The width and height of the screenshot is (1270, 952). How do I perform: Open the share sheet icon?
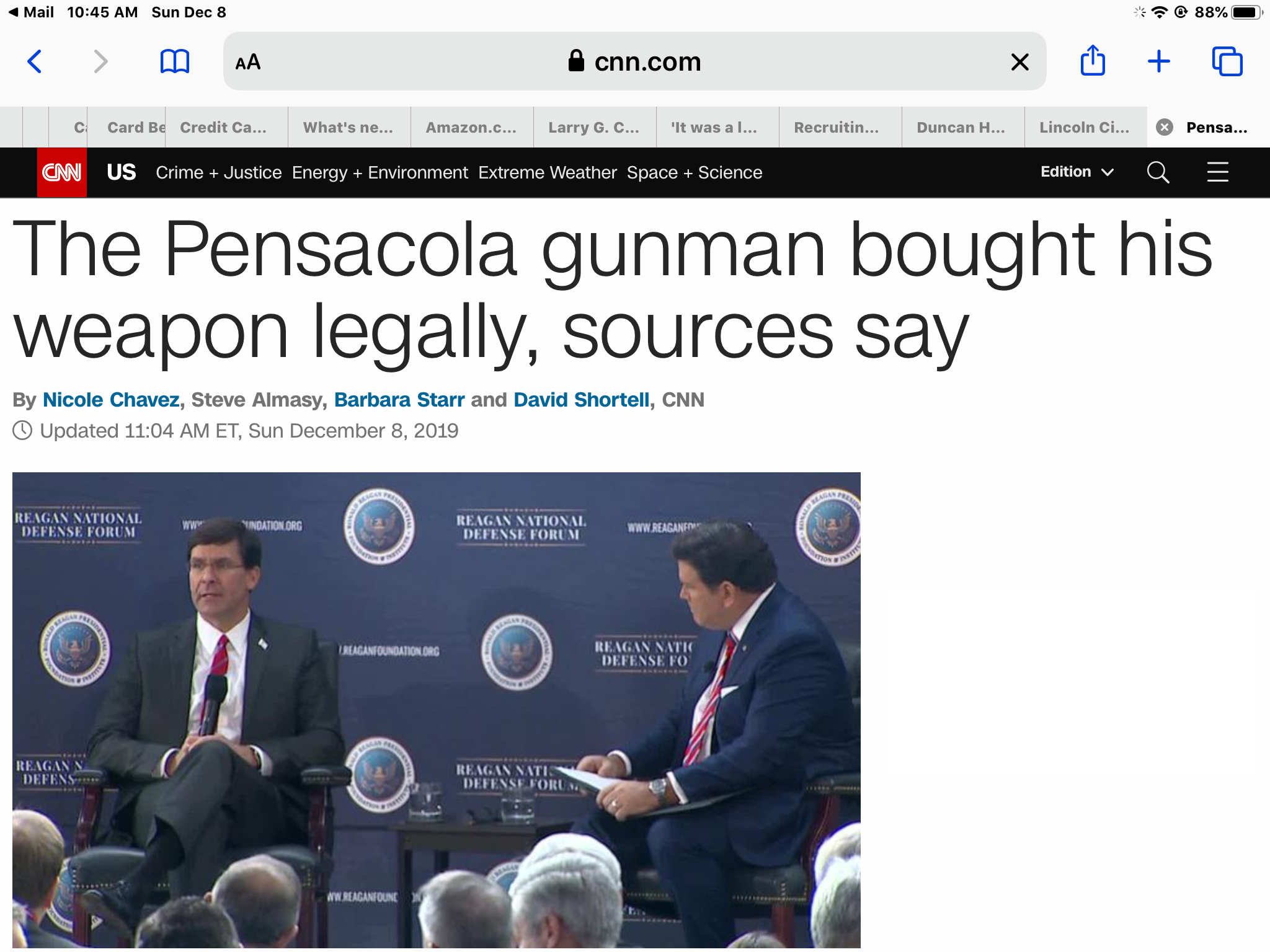(x=1093, y=60)
